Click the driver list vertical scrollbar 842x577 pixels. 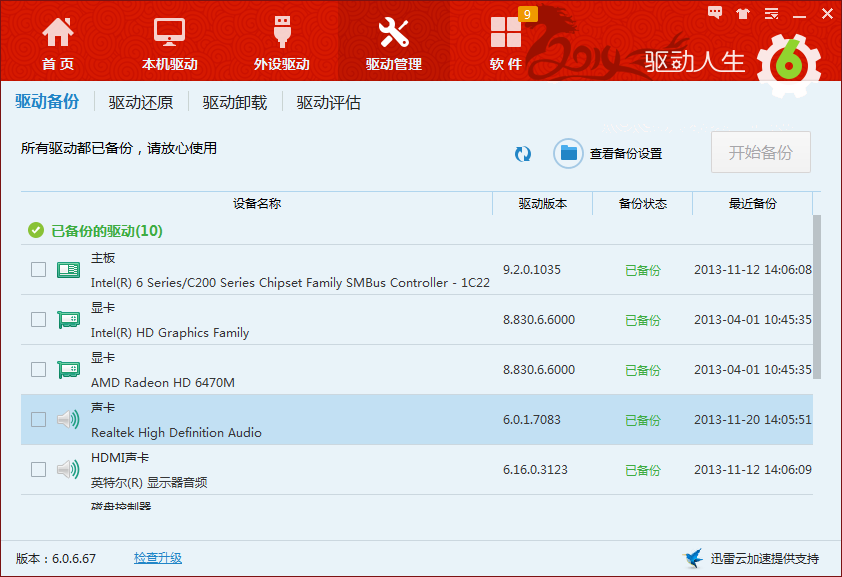[x=817, y=297]
